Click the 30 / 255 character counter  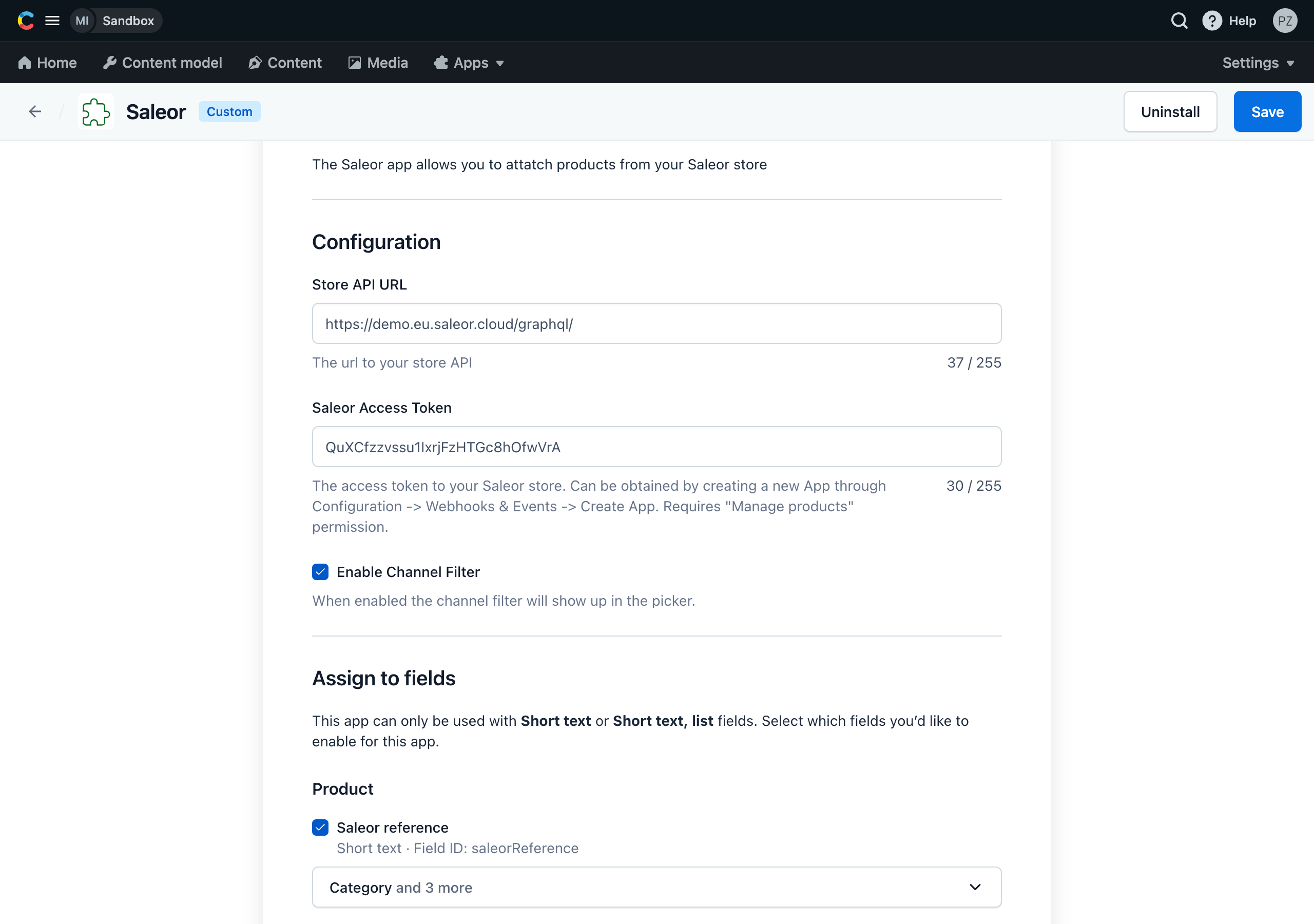click(x=974, y=486)
